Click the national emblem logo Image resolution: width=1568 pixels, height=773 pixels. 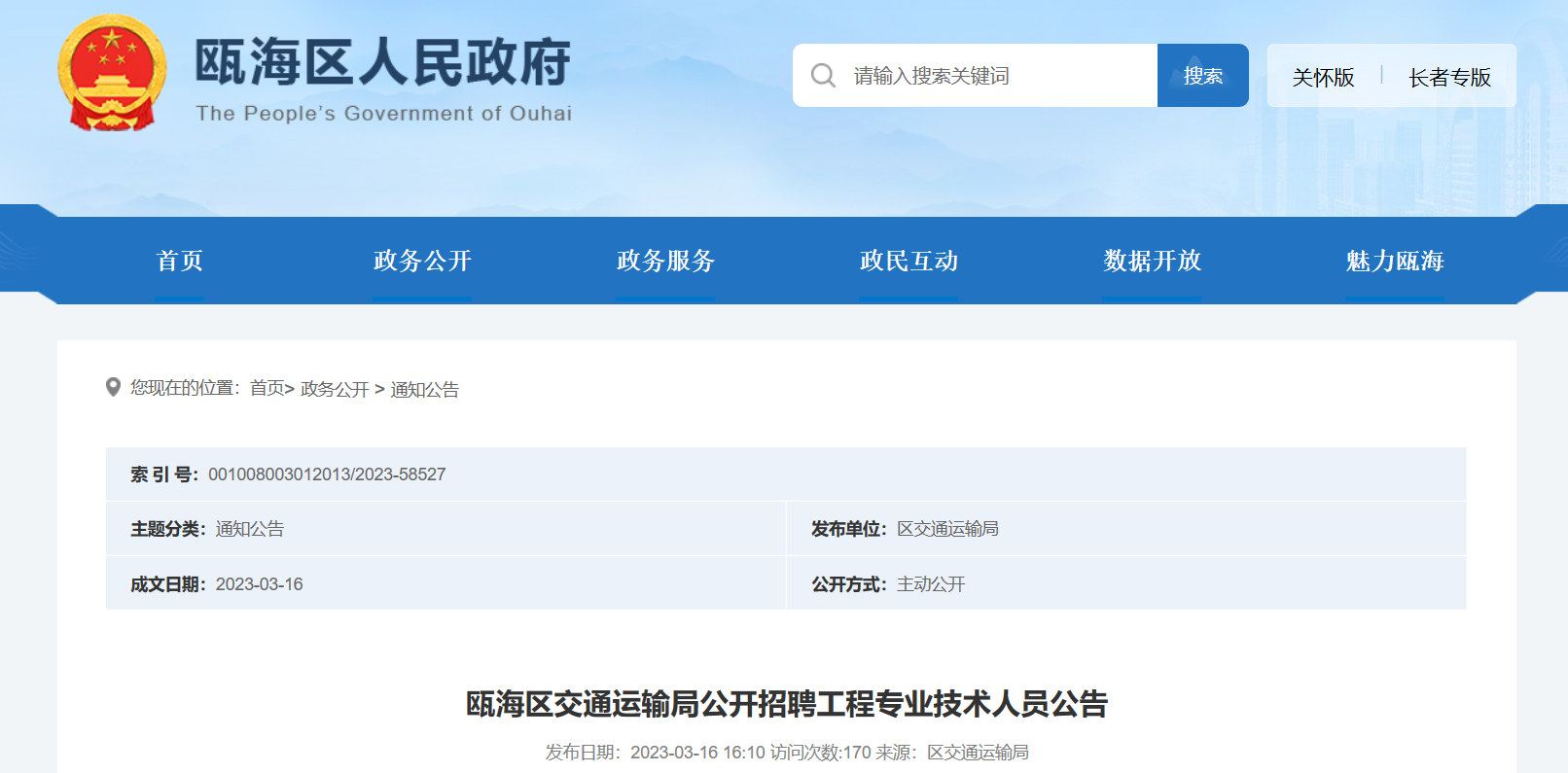tap(112, 74)
